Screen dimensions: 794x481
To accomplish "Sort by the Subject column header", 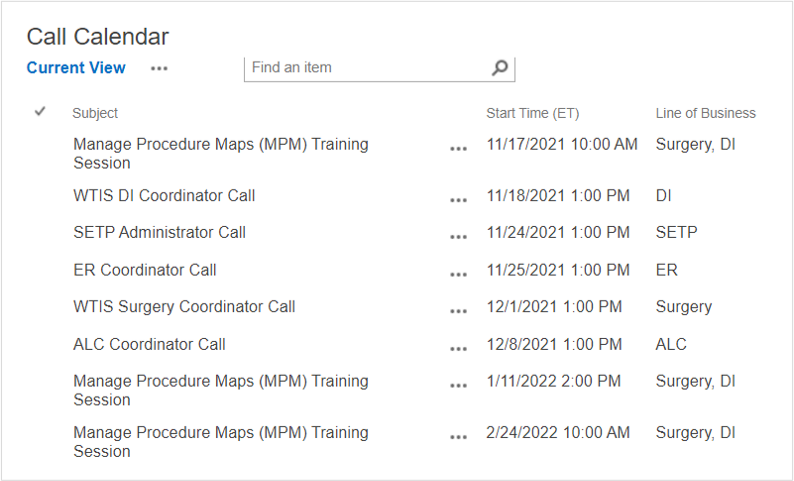I will click(95, 113).
